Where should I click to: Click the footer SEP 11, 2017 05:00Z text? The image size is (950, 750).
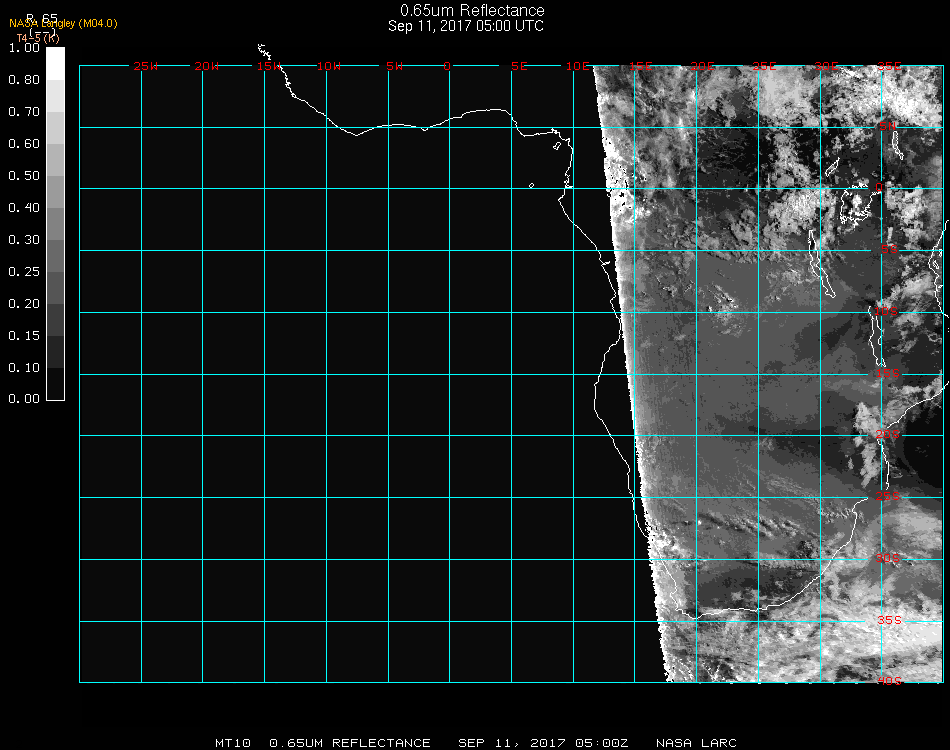pyautogui.click(x=544, y=743)
